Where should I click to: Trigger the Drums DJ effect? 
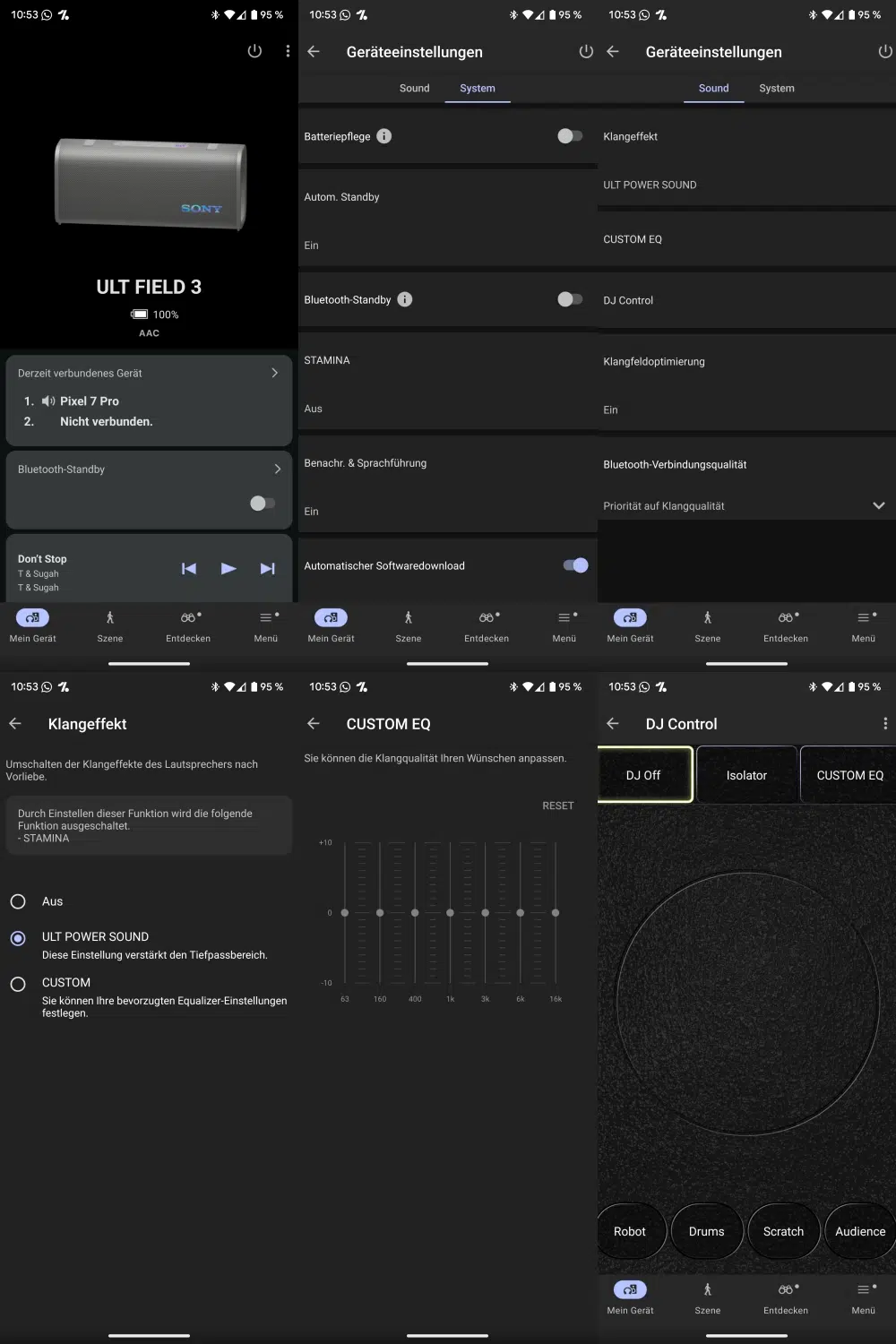[707, 1231]
